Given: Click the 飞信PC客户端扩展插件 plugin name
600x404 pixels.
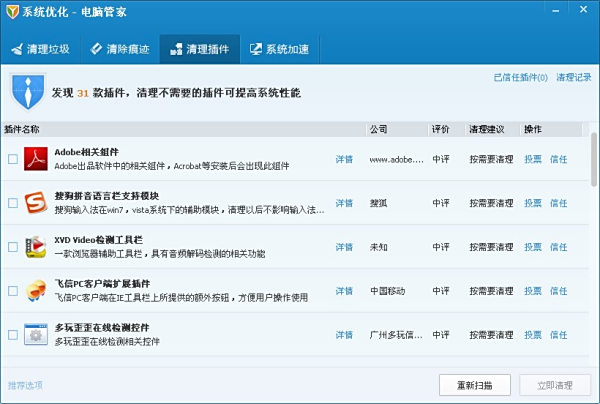Looking at the screenshot, I should pos(102,283).
